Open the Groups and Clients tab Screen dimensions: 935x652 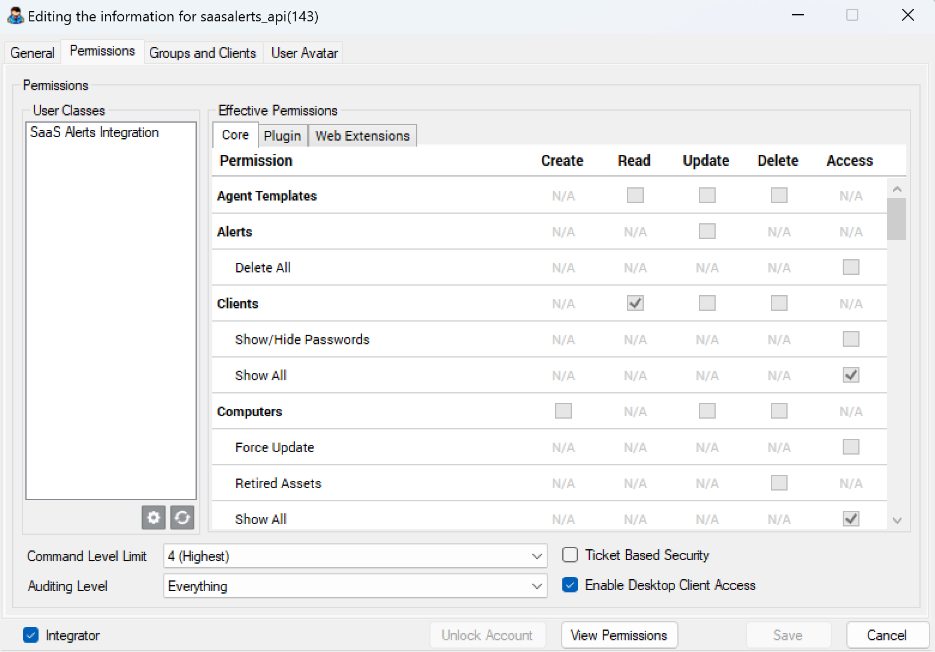pos(202,53)
